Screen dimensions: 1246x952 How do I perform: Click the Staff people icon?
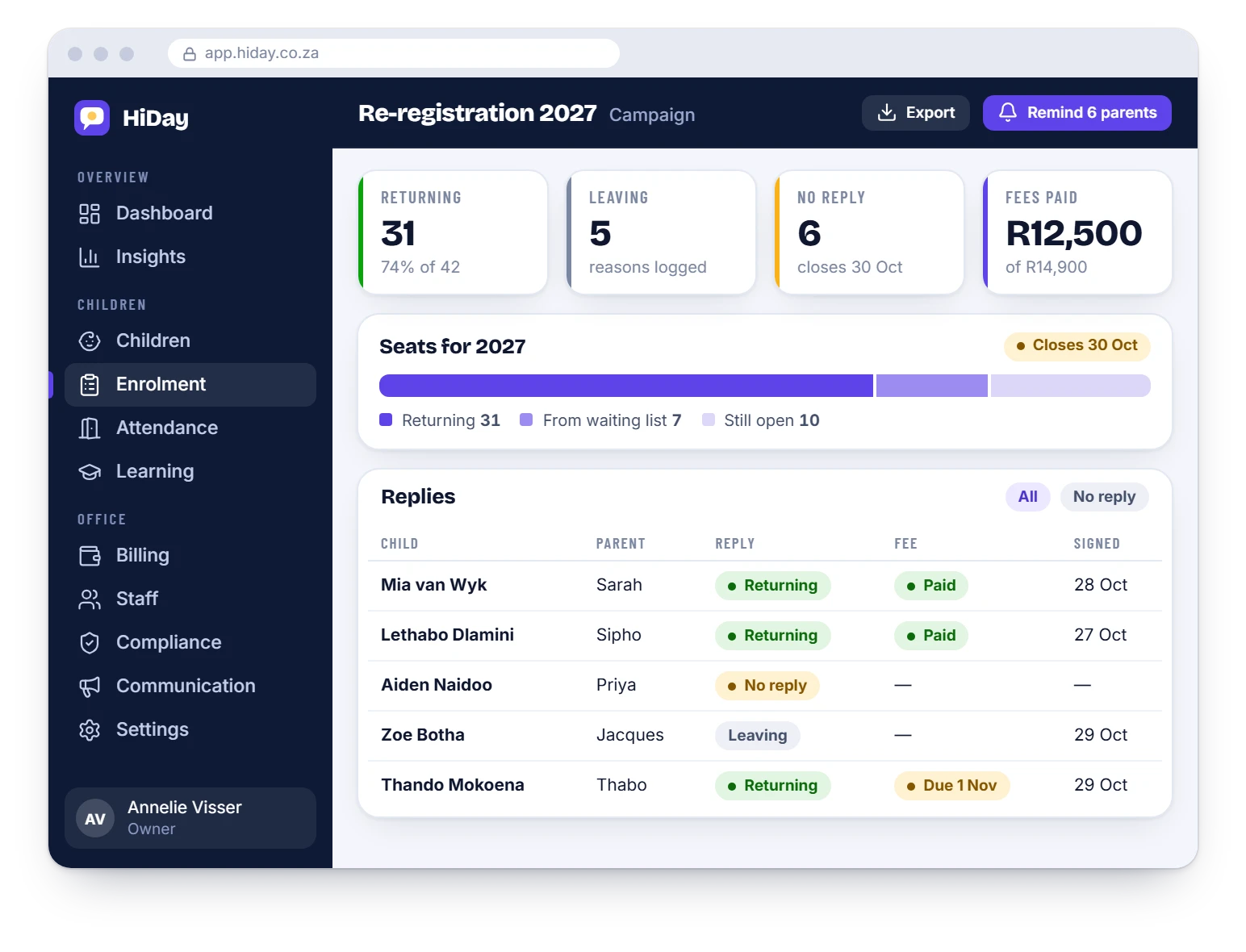90,599
